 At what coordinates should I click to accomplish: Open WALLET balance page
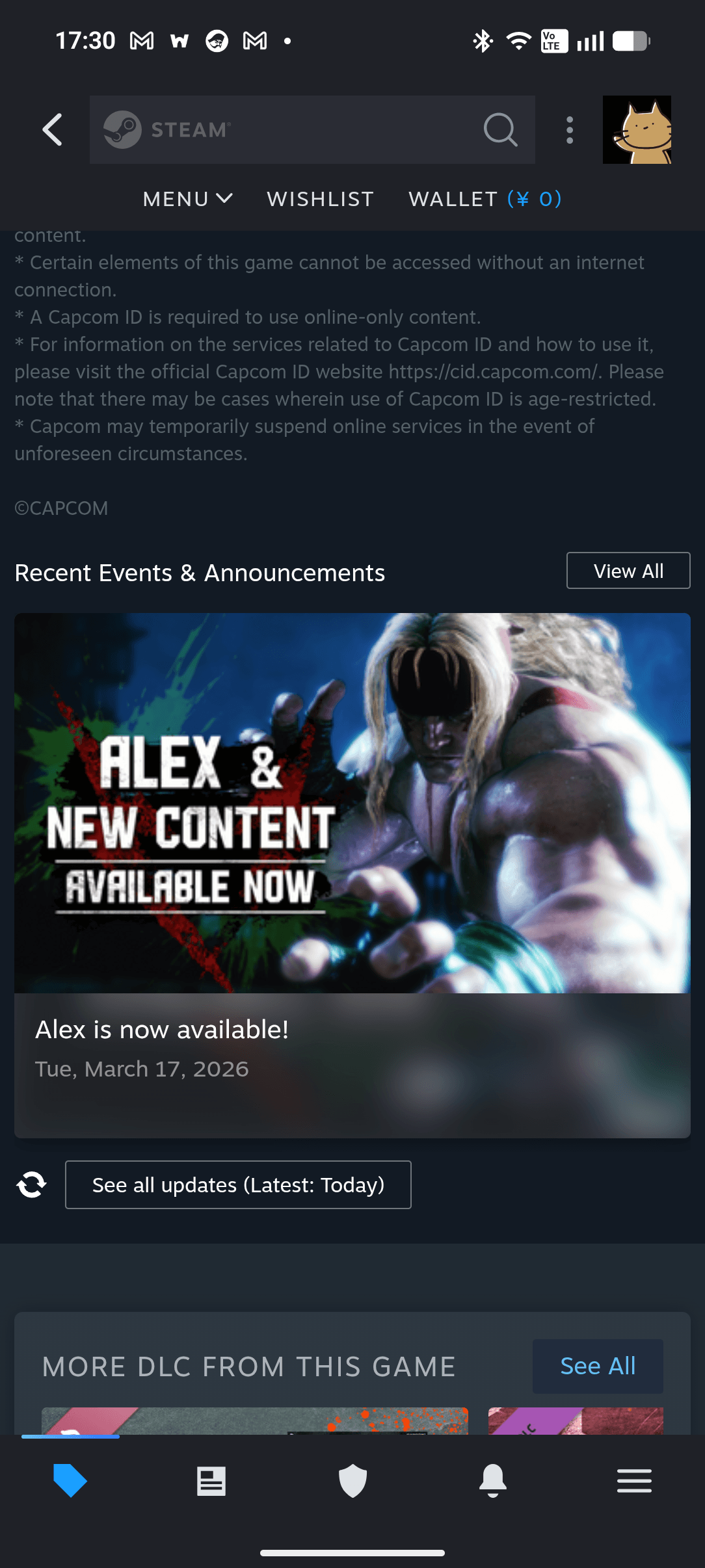pyautogui.click(x=485, y=199)
